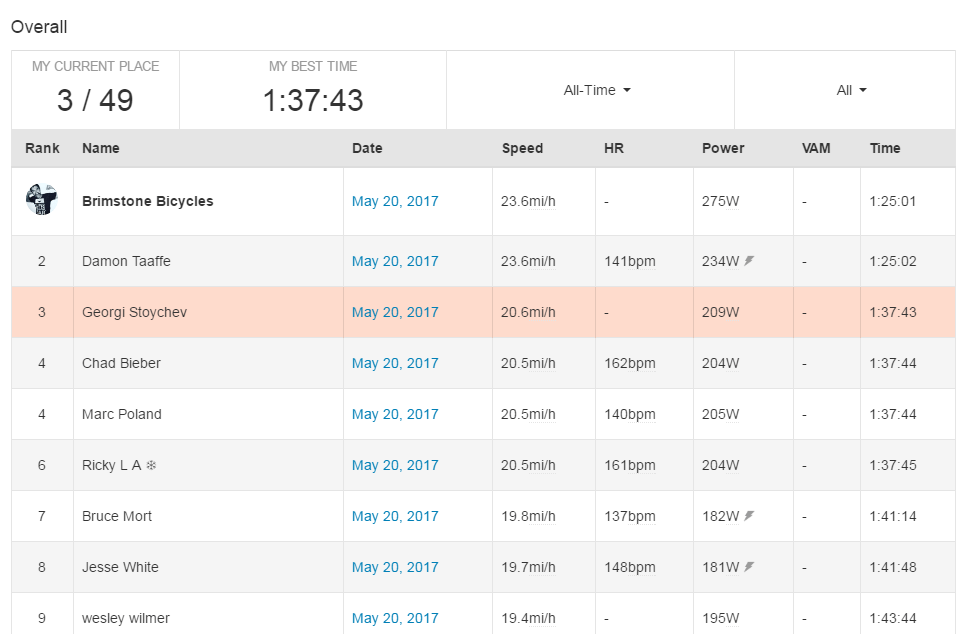Click the power meter icon beside 182W

coord(749,516)
